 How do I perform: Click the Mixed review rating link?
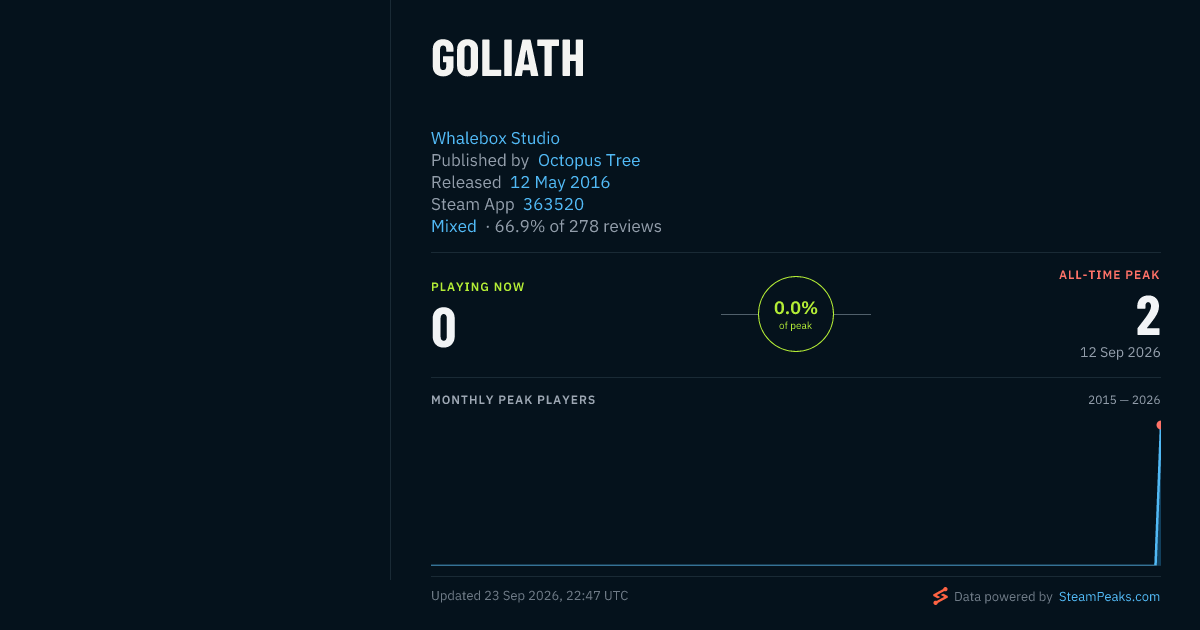click(454, 226)
